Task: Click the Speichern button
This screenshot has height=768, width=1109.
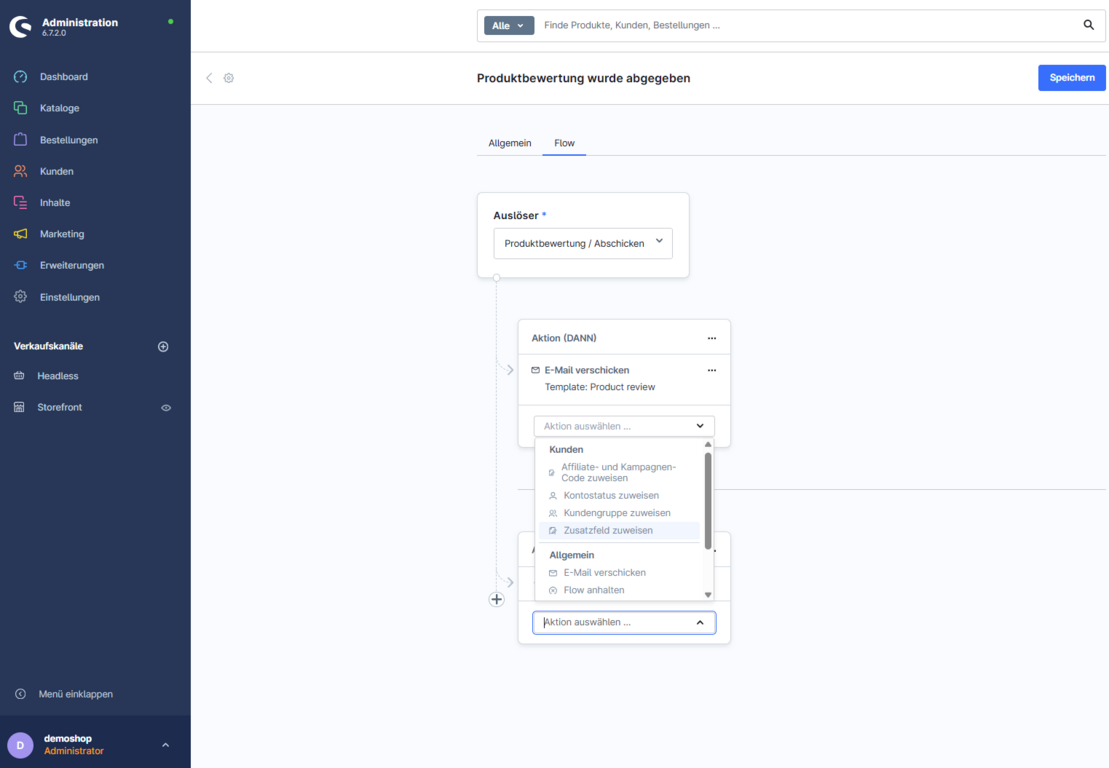Action: [1071, 78]
